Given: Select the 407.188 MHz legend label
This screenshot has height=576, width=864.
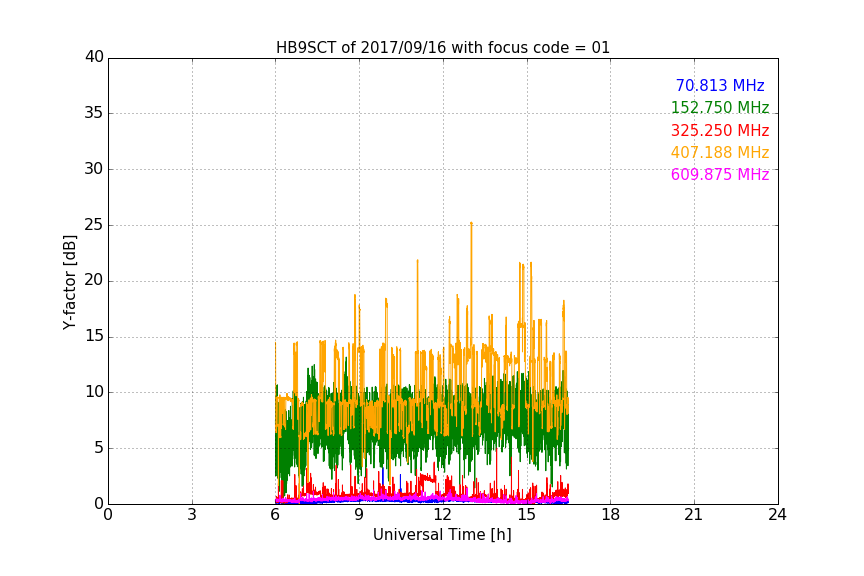Looking at the screenshot, I should tap(720, 152).
